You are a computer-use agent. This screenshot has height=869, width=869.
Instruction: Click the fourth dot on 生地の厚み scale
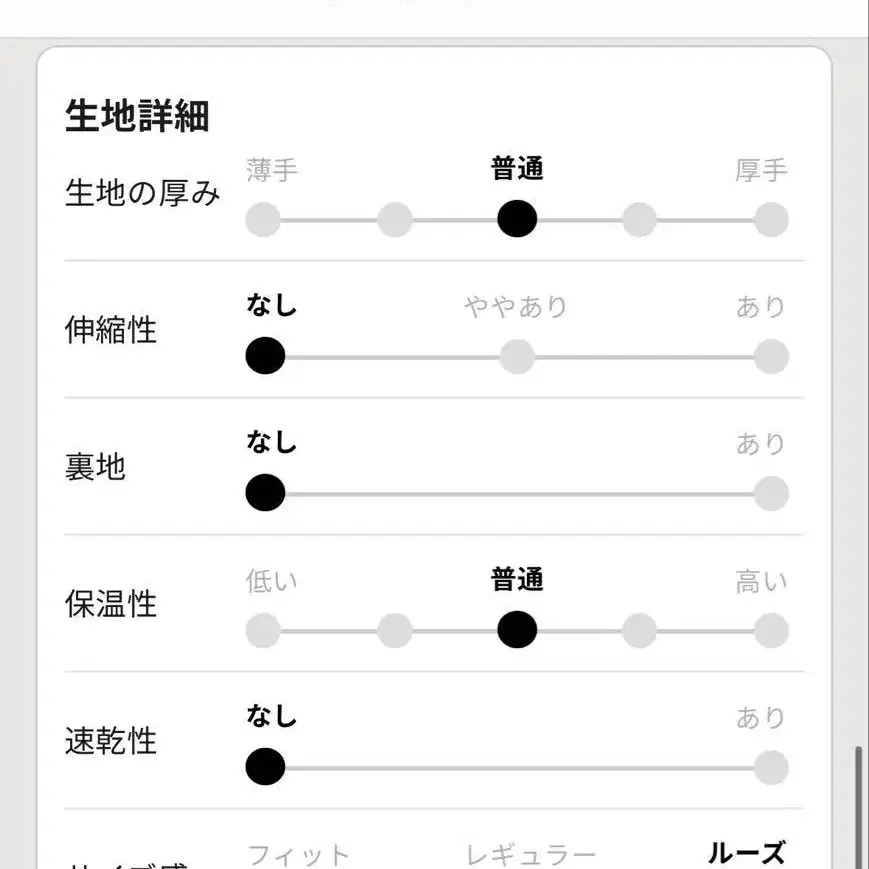639,219
